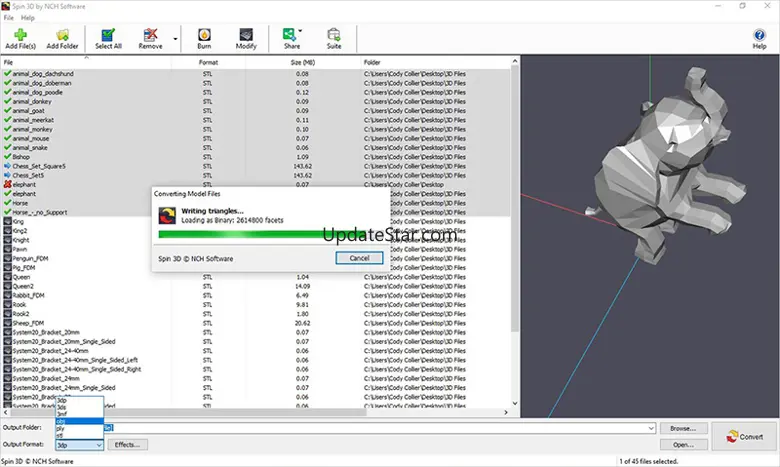
Task: Open the File menu
Action: (x=8, y=17)
